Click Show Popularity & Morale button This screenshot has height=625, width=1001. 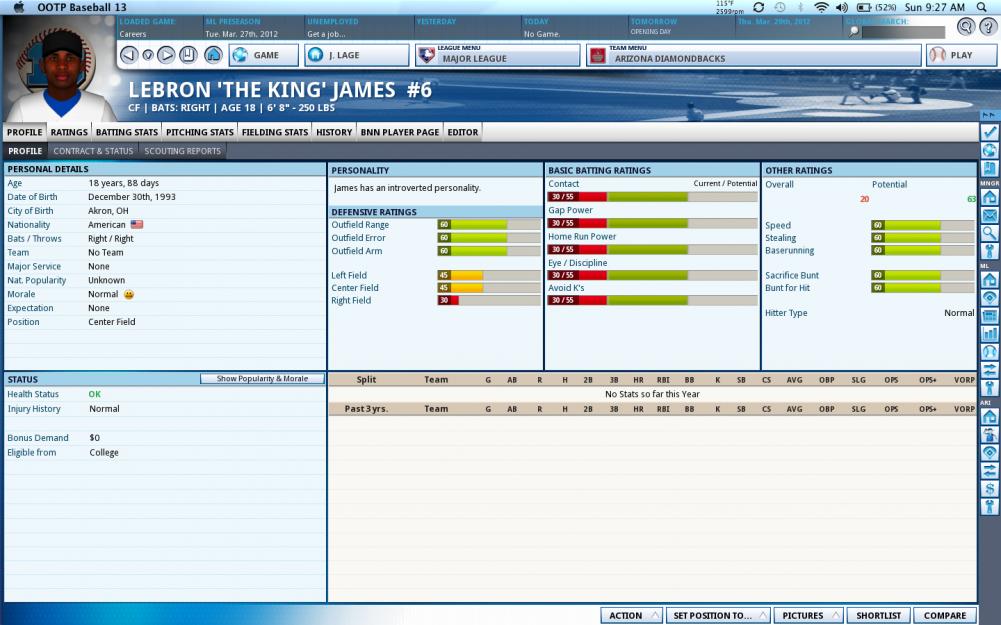point(262,379)
